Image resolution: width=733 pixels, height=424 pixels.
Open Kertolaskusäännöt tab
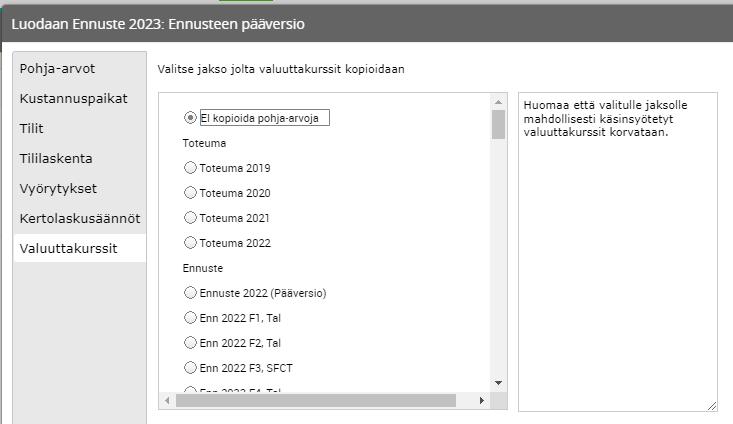tap(79, 218)
